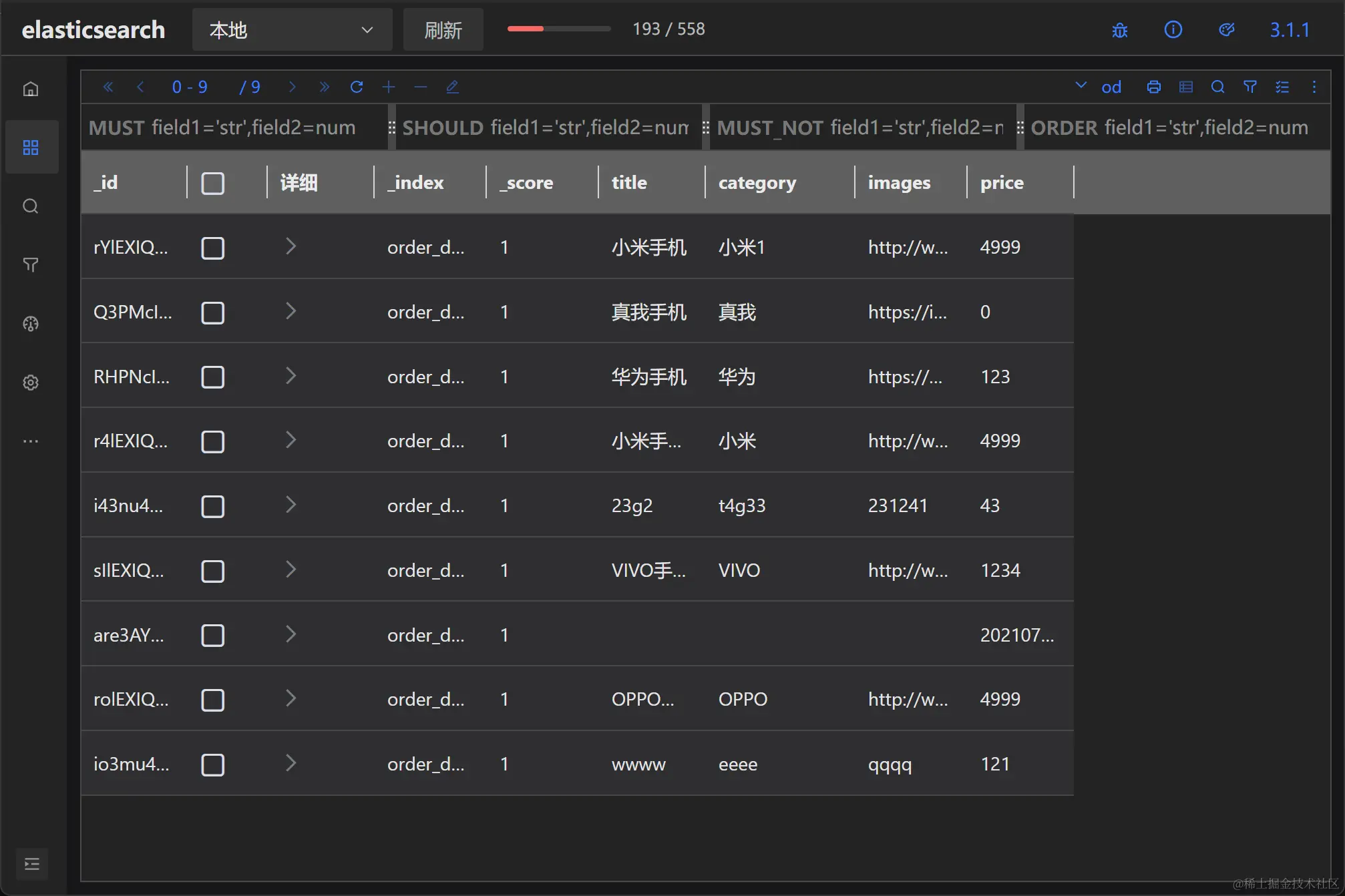Image resolution: width=1345 pixels, height=896 pixels.
Task: Select the Filter tool in the left sidebar
Action: pyautogui.click(x=31, y=265)
